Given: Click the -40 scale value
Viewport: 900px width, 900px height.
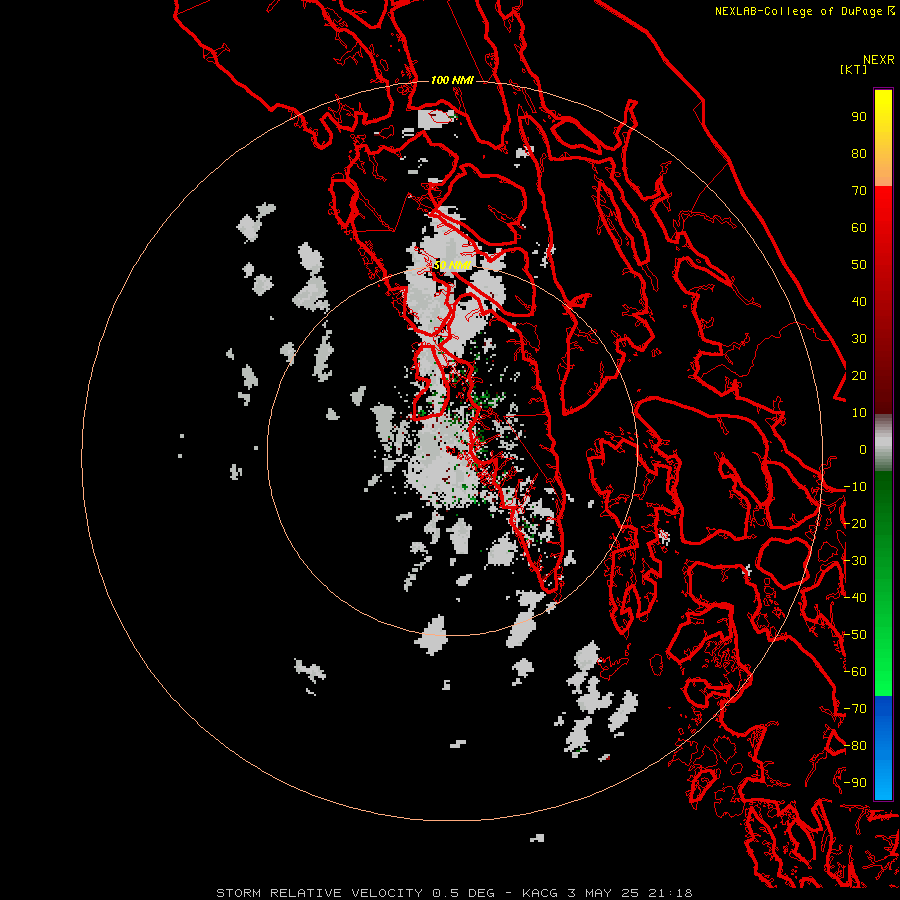Looking at the screenshot, I should [x=855, y=598].
